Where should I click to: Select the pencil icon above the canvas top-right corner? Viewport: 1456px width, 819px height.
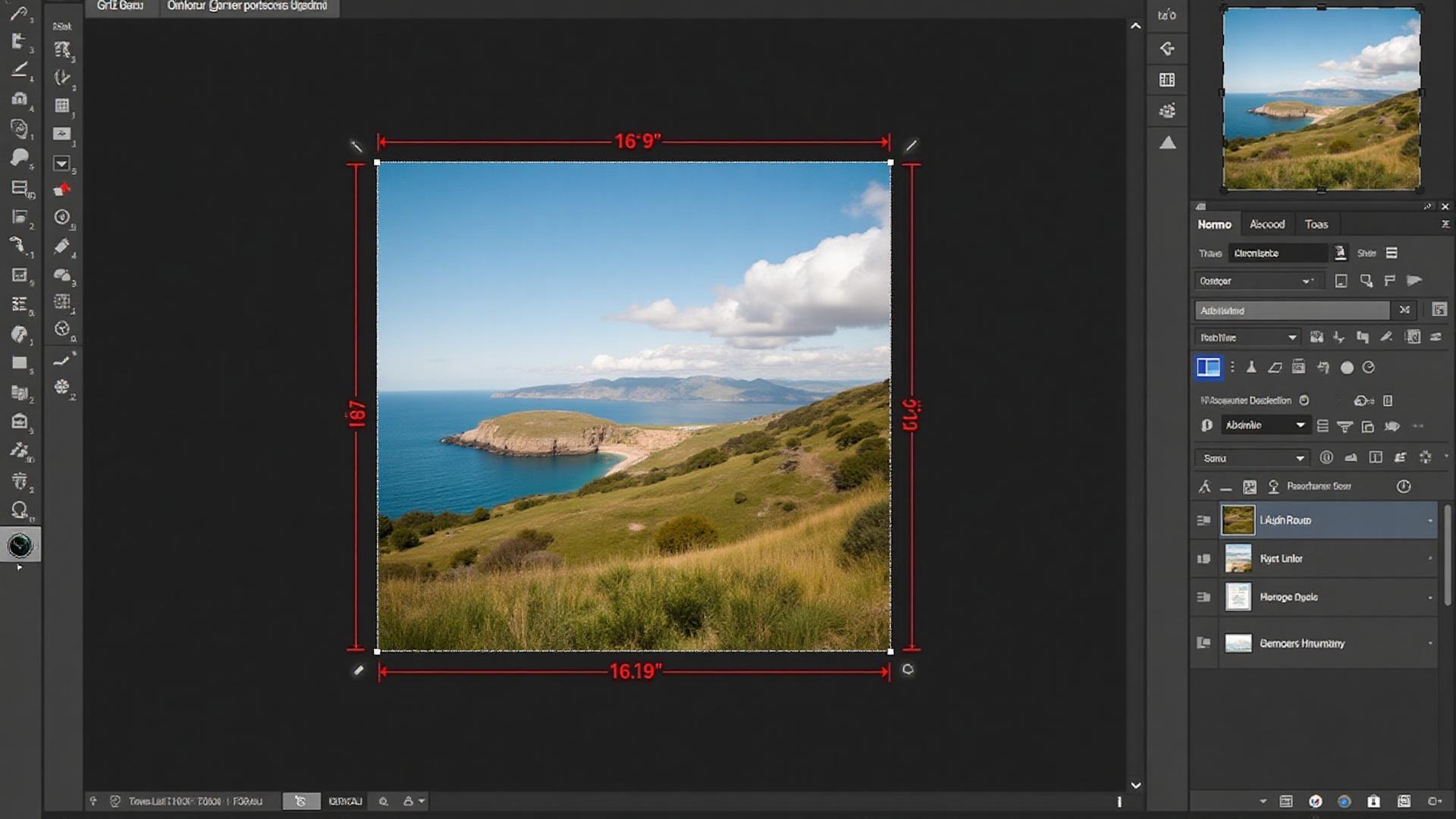[910, 144]
